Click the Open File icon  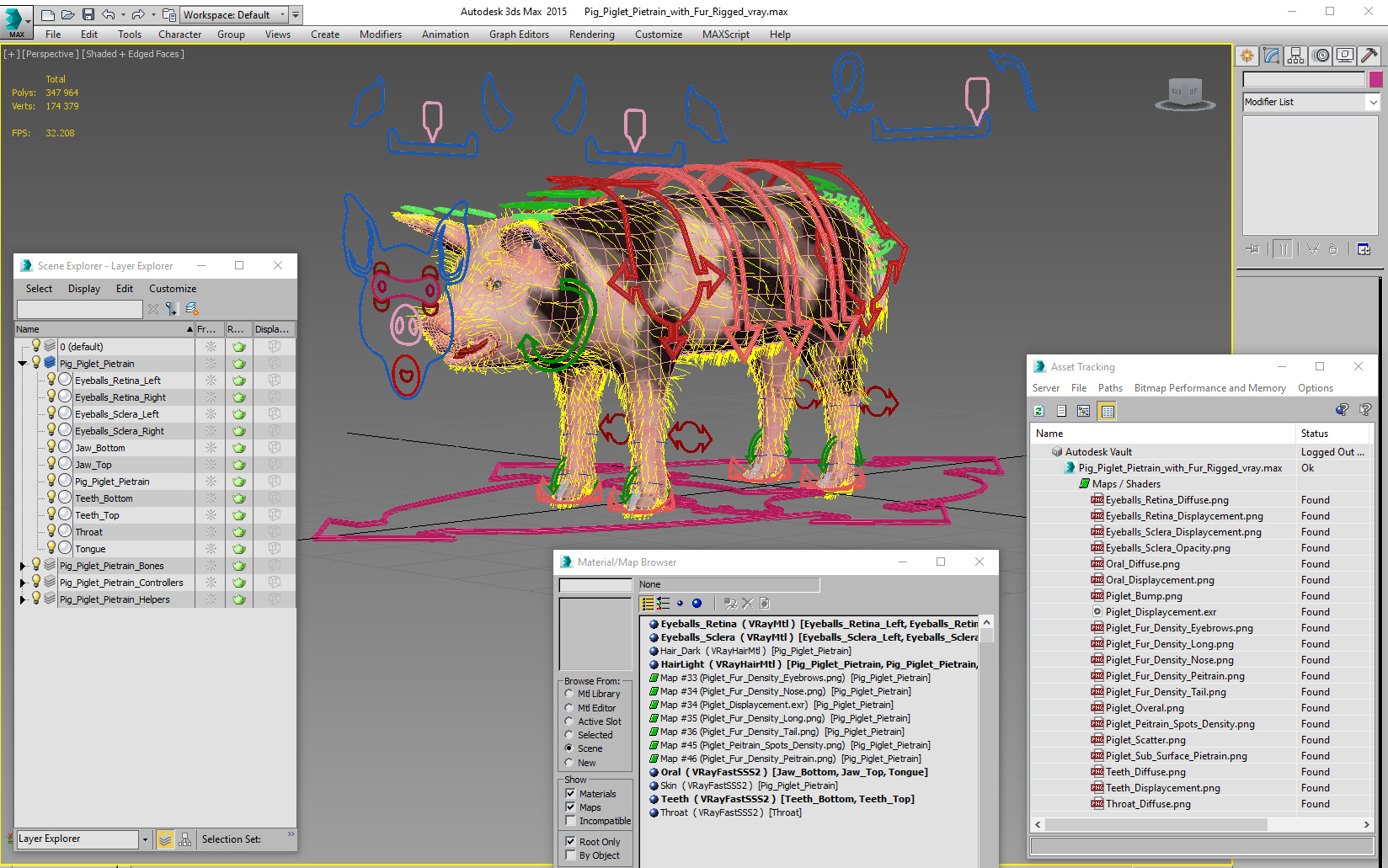point(68,14)
